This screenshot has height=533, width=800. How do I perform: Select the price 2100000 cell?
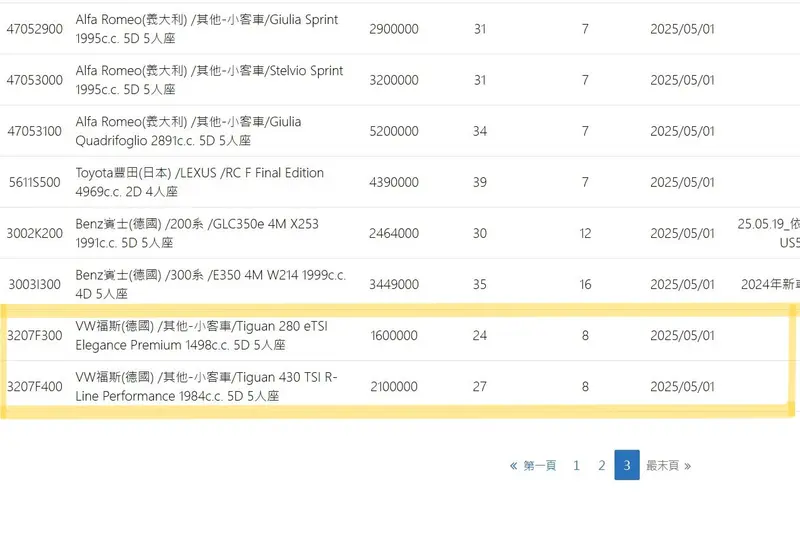[x=394, y=386]
